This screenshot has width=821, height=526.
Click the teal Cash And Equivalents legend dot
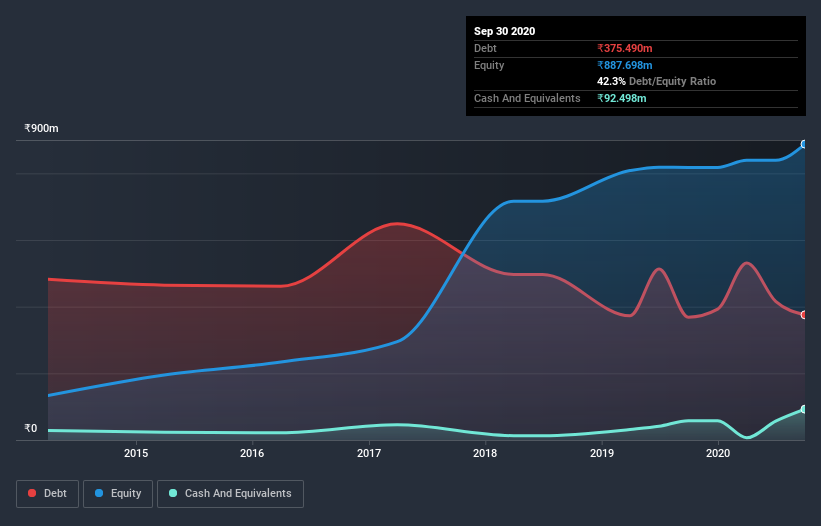(x=173, y=493)
